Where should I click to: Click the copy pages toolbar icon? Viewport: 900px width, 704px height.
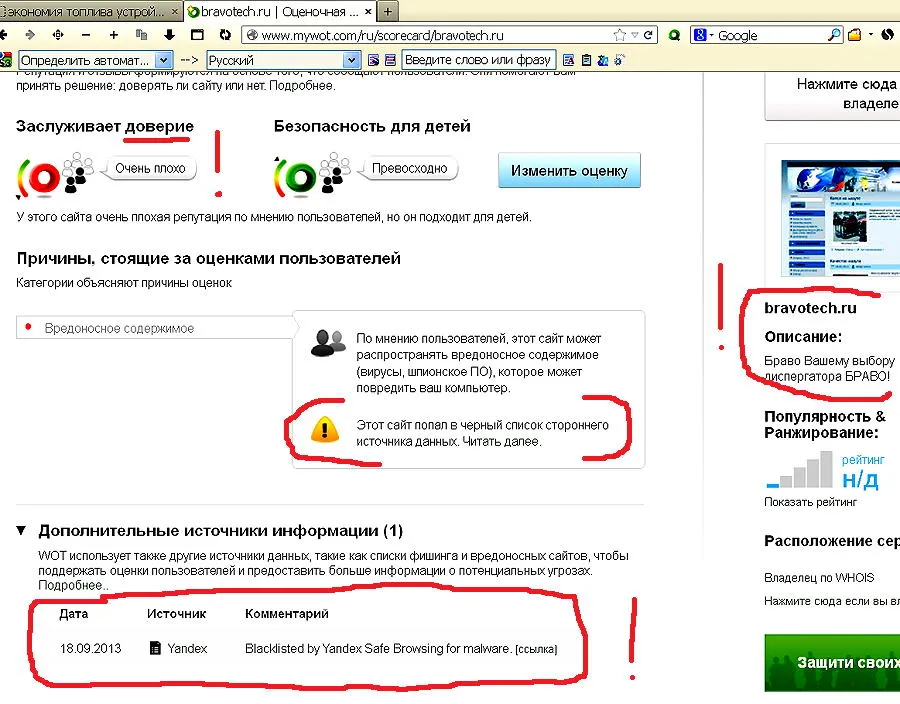tap(141, 35)
